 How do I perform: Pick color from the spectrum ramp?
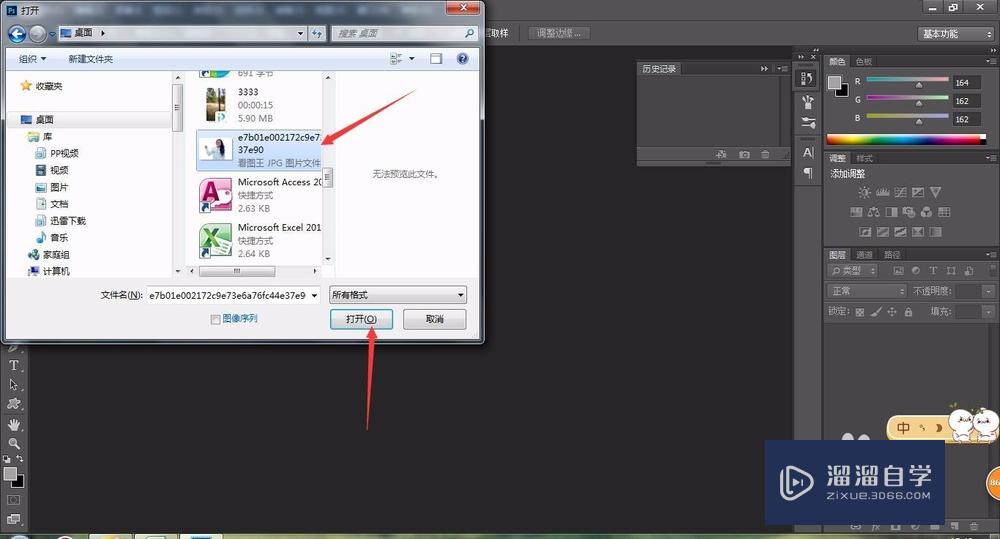(x=906, y=139)
